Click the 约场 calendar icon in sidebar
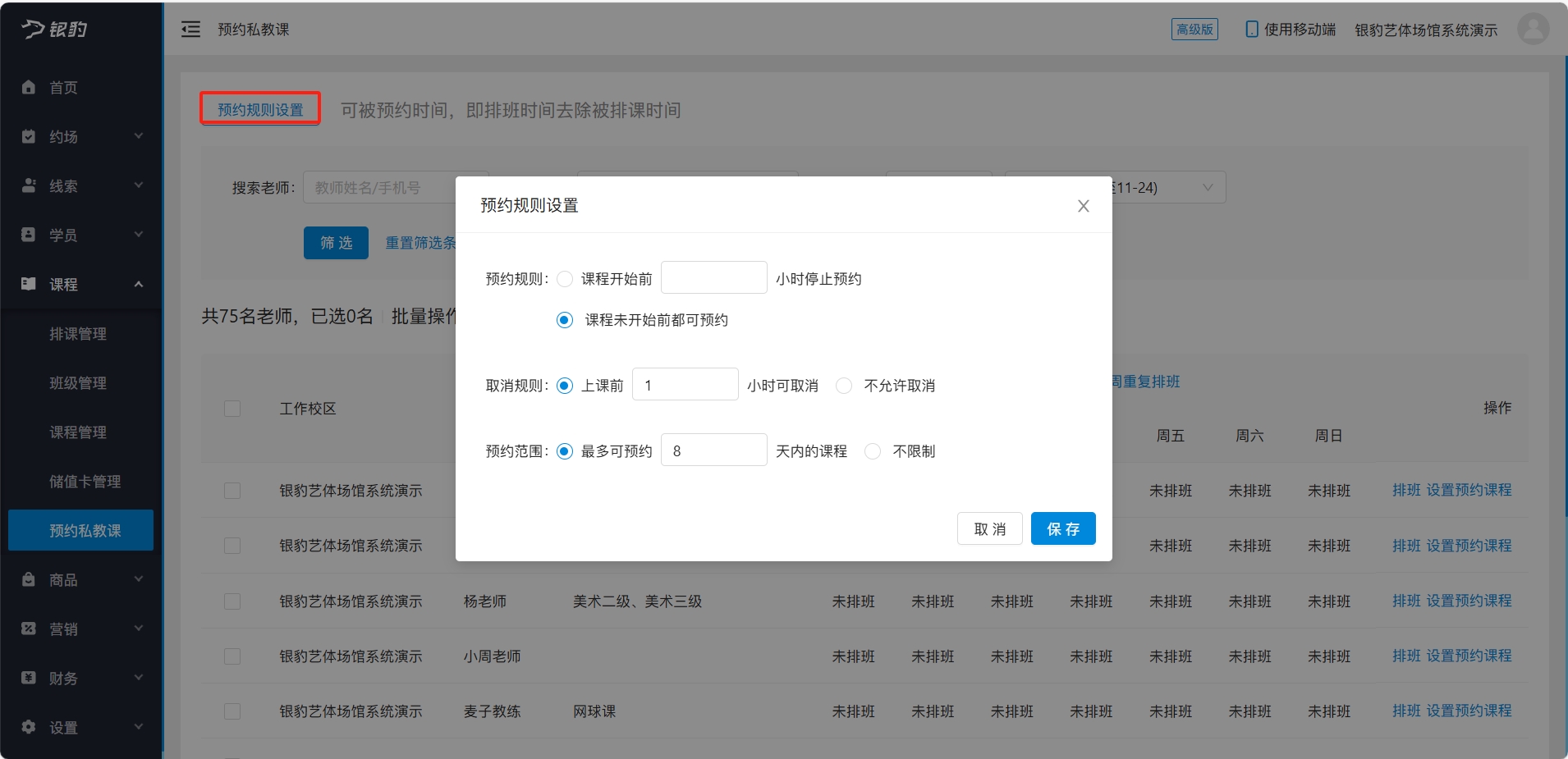 click(29, 136)
